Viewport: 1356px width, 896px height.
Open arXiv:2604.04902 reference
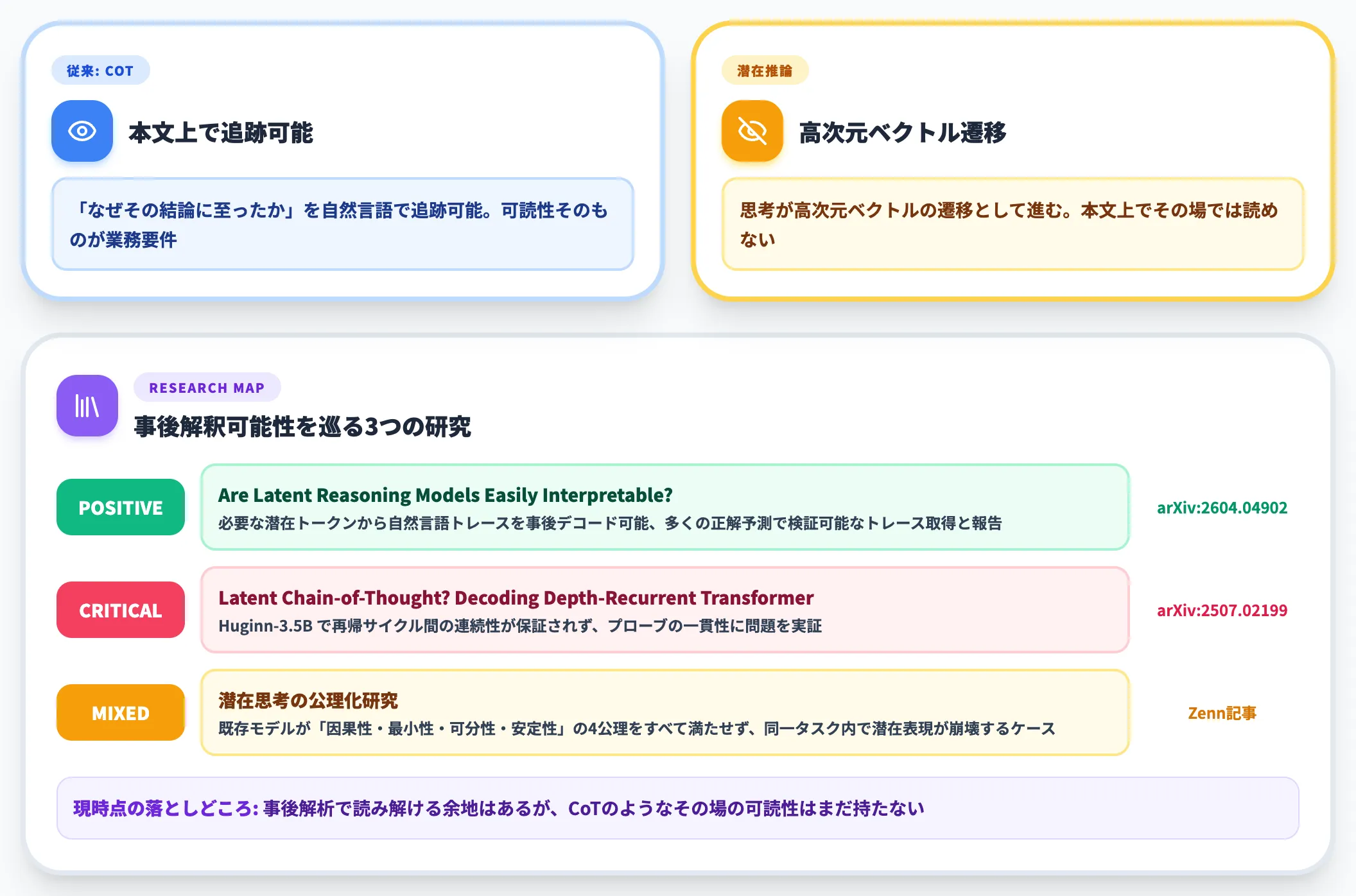coord(1222,508)
